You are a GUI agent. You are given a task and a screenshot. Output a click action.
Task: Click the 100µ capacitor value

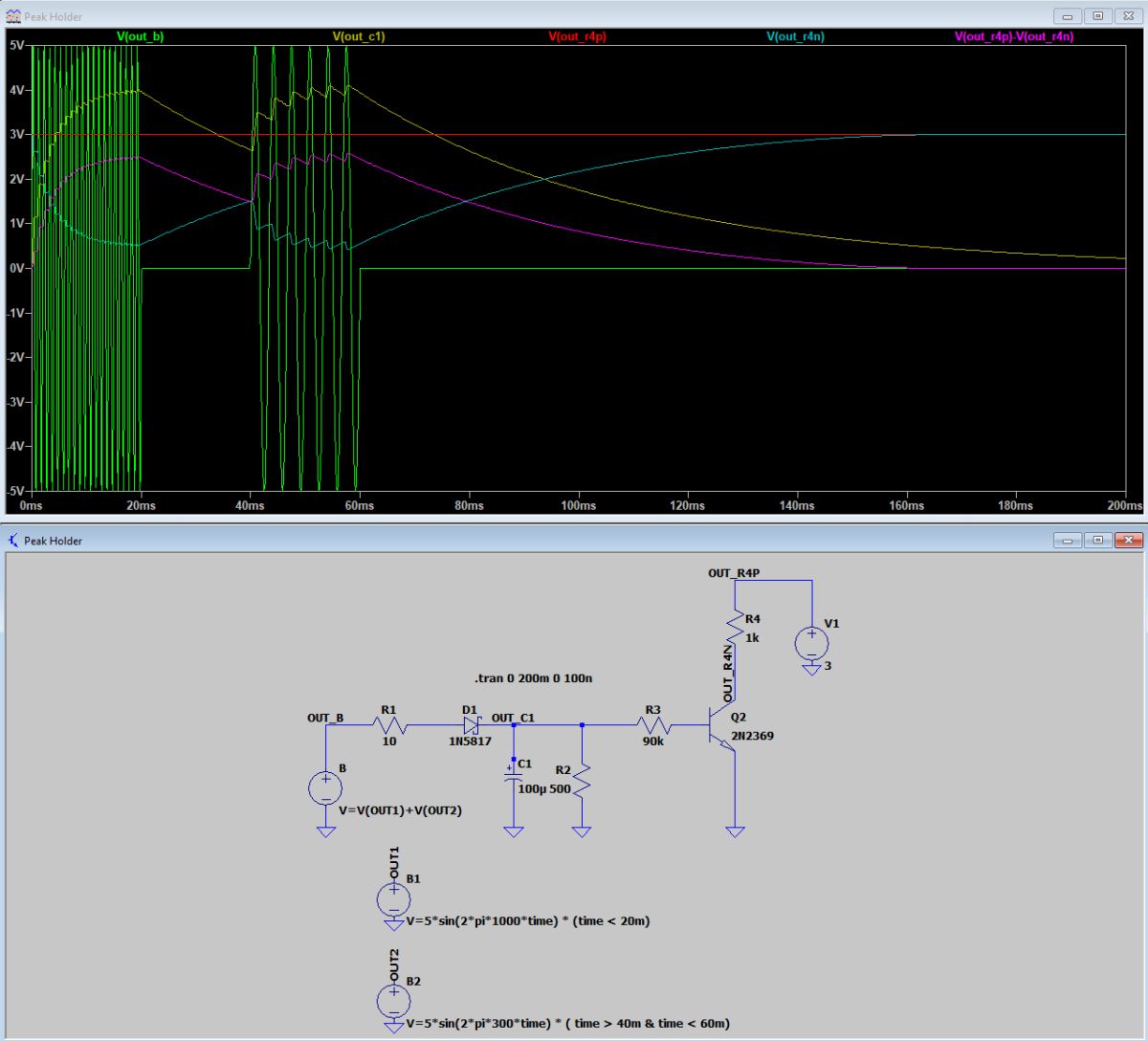click(x=532, y=789)
